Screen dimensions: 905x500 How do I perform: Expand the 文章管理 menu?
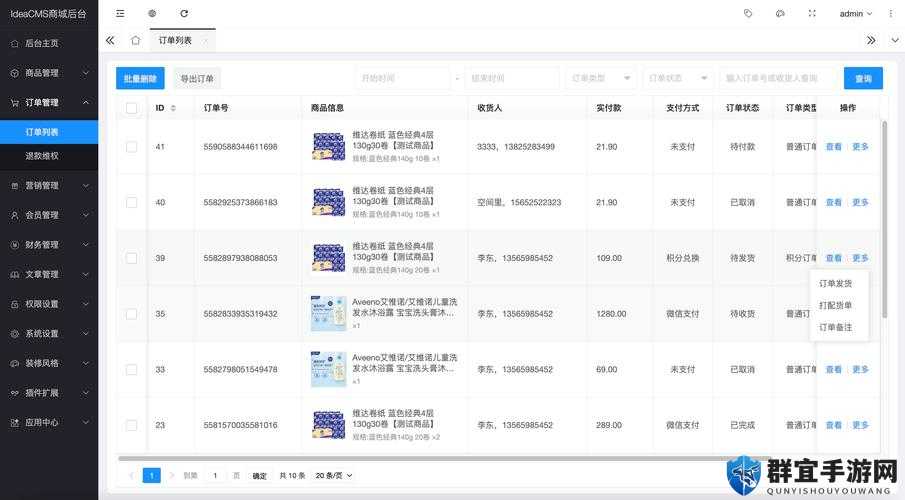(49, 274)
